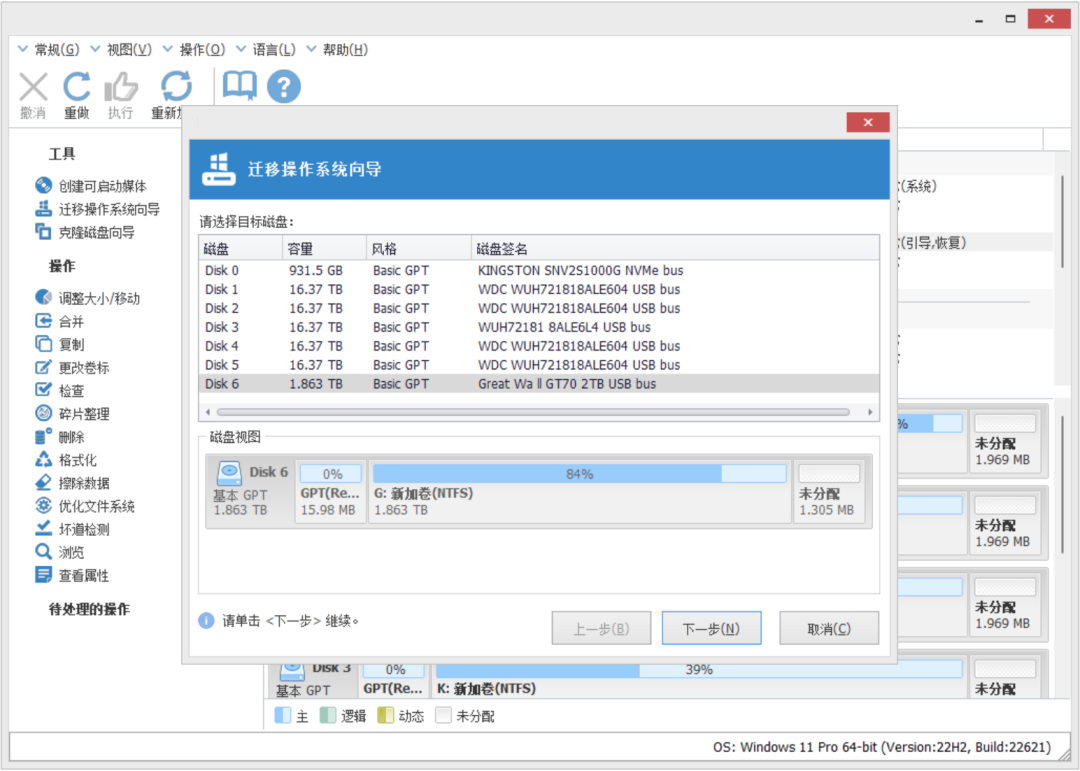Click the 重新加载 refresh icon
The width and height of the screenshot is (1080, 771).
(176, 87)
